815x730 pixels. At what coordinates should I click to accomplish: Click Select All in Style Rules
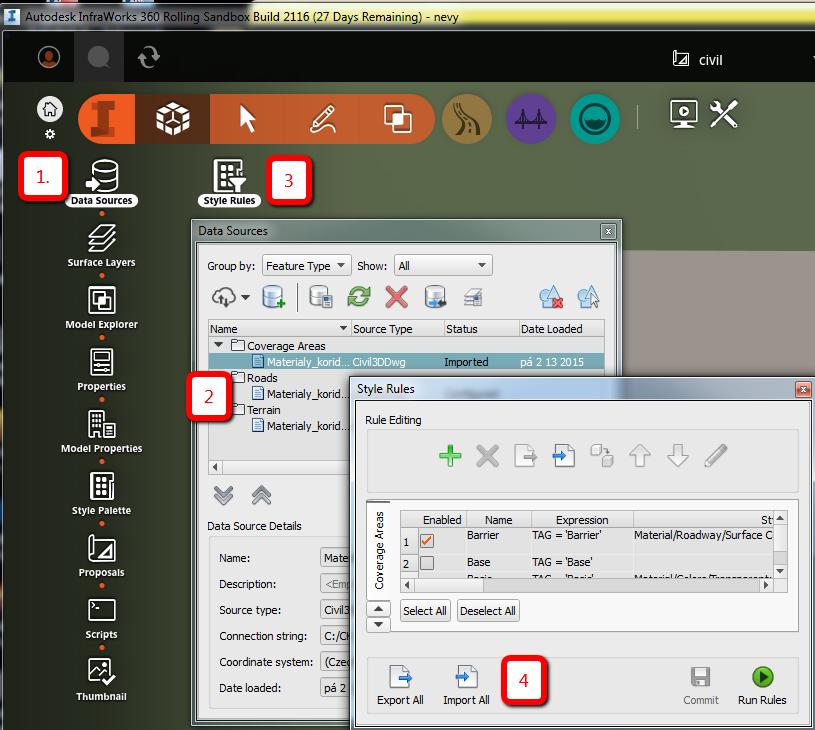pos(425,611)
